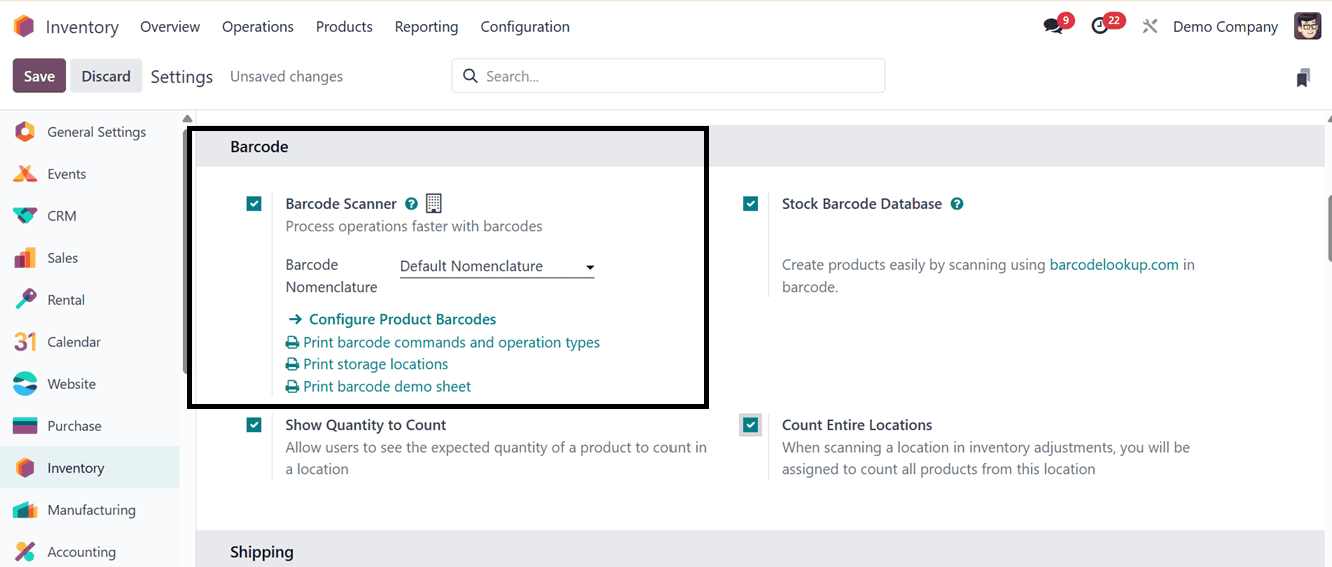Click the CRM sidebar icon
This screenshot has height=567, width=1332.
pos(25,216)
